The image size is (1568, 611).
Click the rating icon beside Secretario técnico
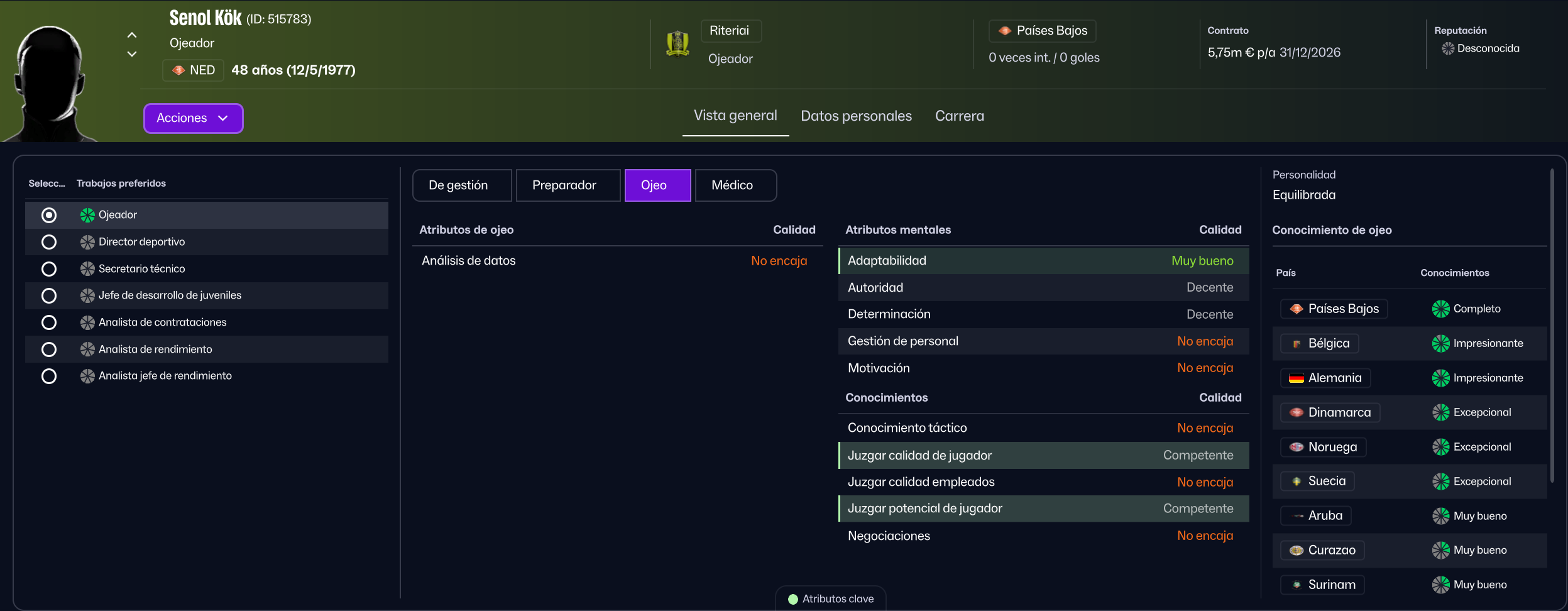point(87,269)
